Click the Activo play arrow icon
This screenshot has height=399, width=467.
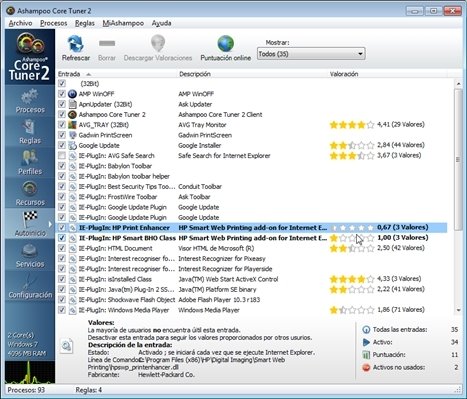[x=366, y=342]
